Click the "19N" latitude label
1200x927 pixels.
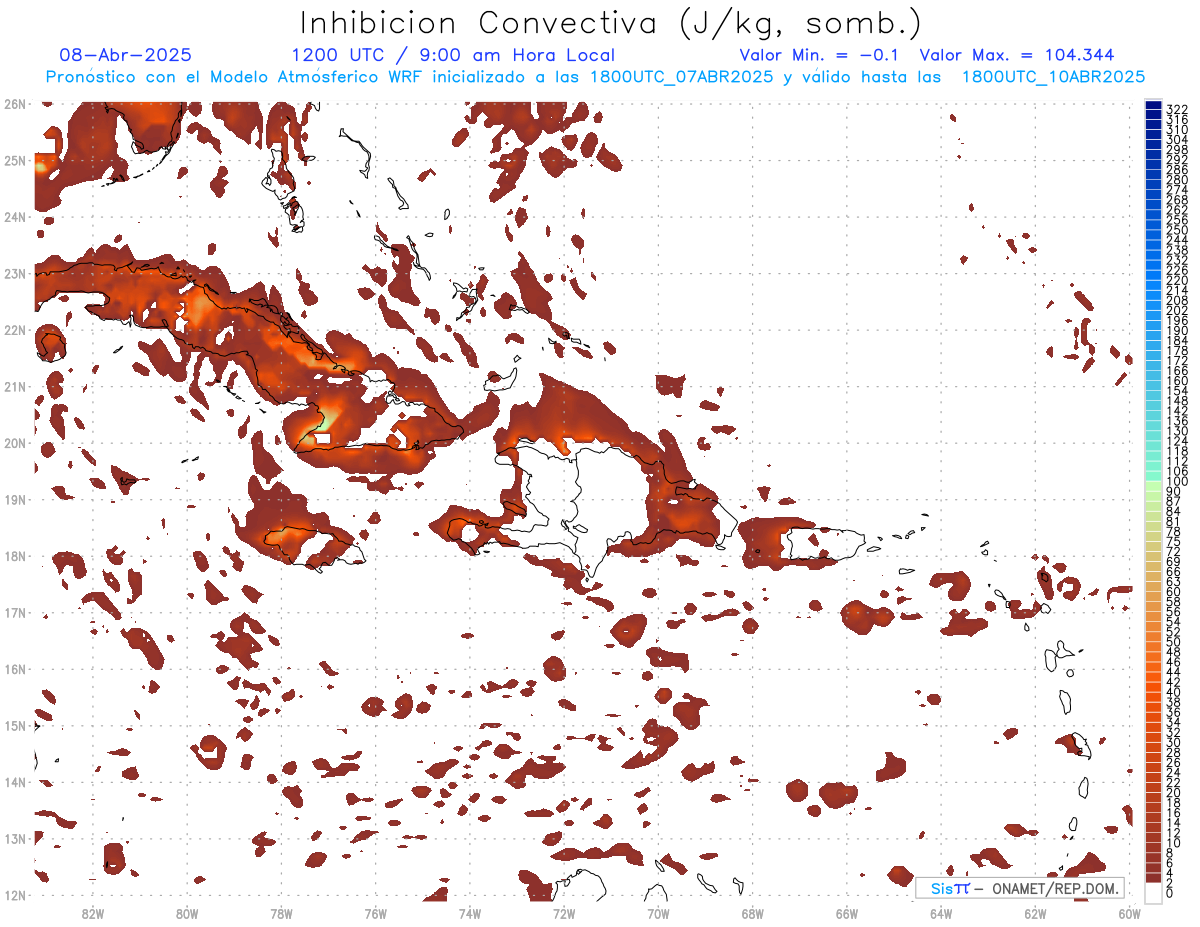click(15, 499)
